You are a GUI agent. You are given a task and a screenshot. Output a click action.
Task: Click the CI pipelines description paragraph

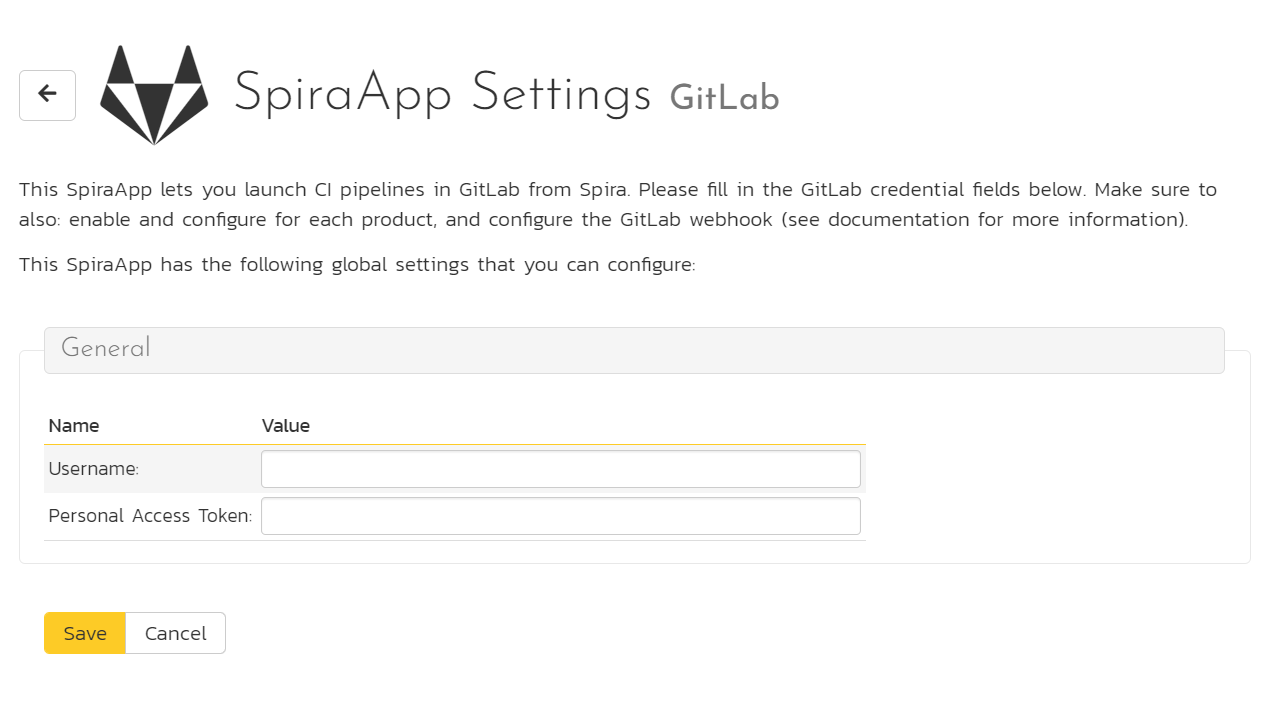618,204
